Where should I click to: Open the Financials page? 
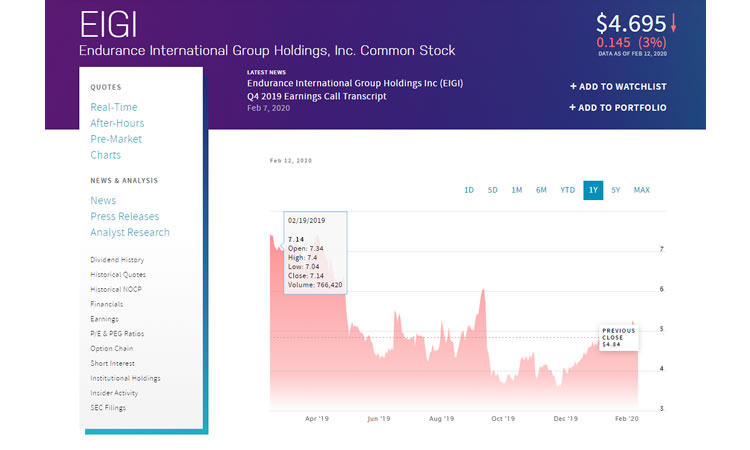(x=107, y=304)
